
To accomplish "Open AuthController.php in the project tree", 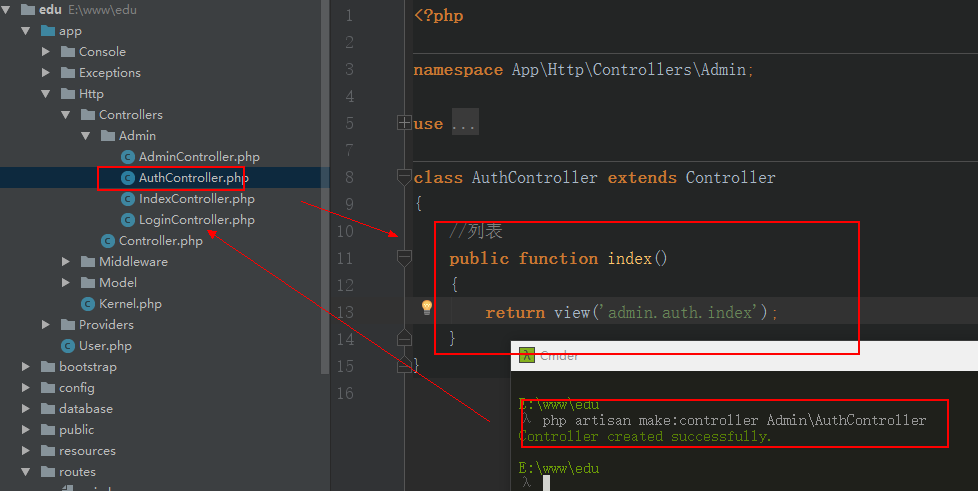I will pyautogui.click(x=193, y=178).
